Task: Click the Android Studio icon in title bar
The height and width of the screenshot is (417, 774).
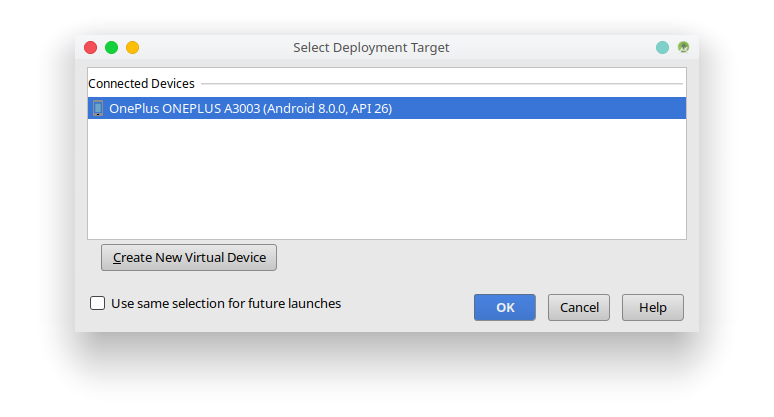Action: [x=683, y=47]
